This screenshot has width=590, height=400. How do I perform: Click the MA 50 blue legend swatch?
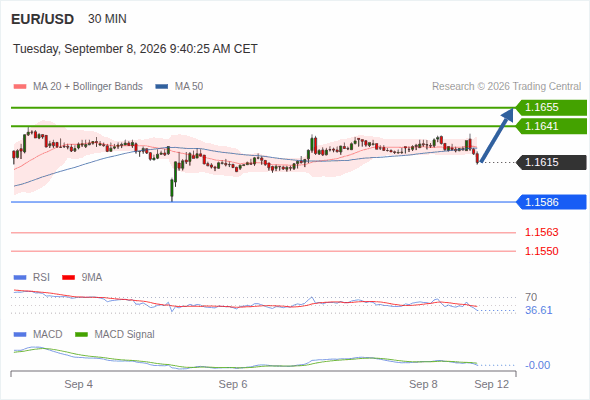coord(162,87)
